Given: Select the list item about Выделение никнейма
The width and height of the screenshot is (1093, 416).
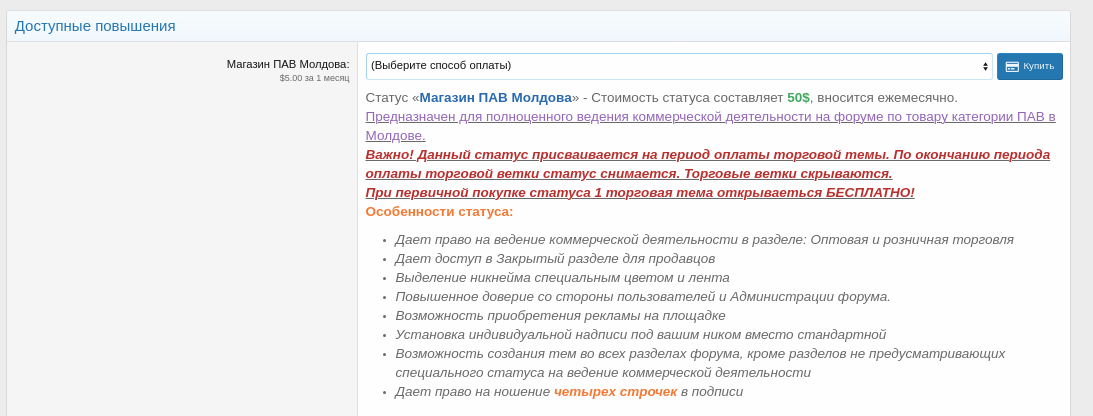Looking at the screenshot, I should pos(562,278).
